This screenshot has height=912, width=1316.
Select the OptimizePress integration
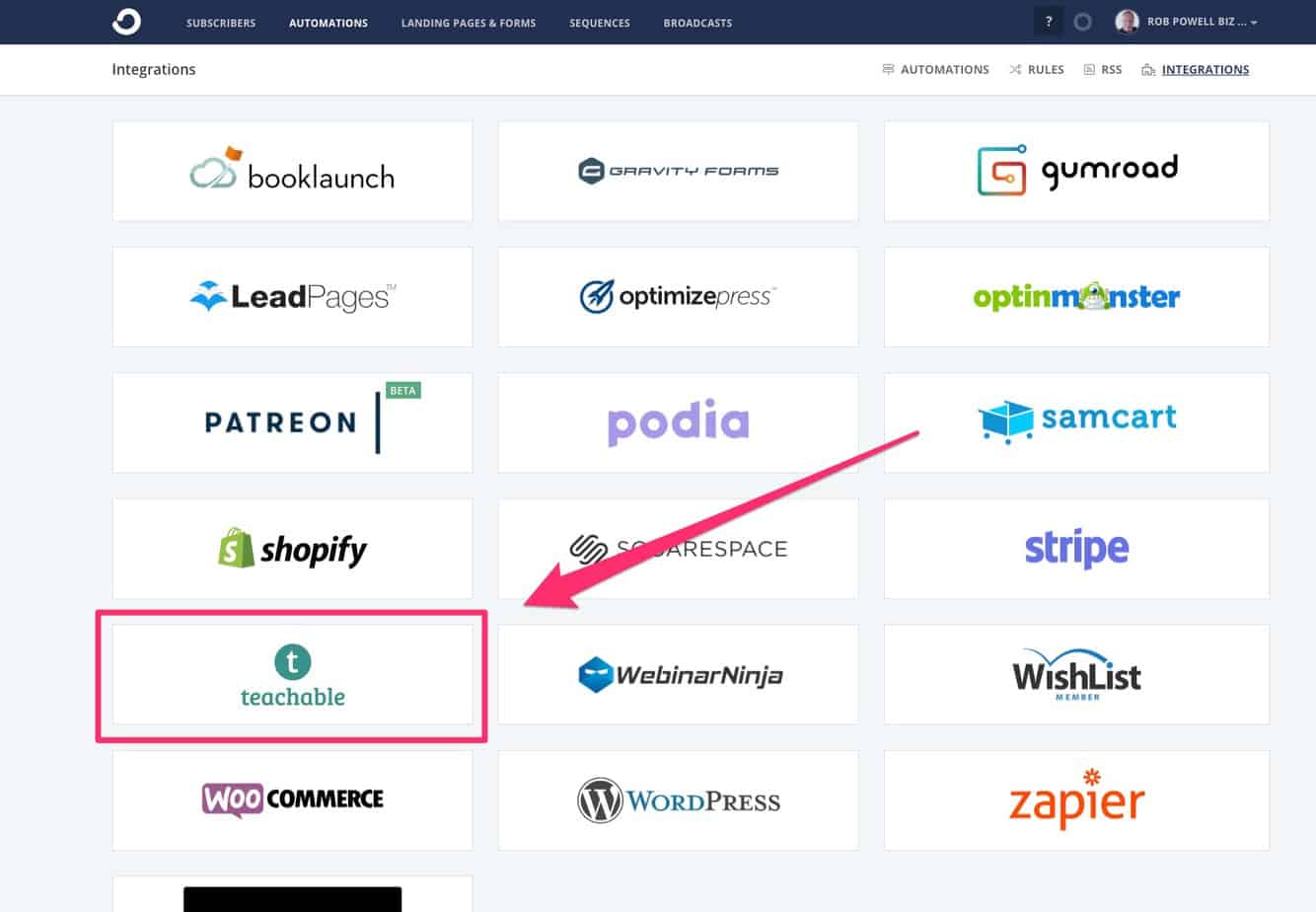click(678, 297)
